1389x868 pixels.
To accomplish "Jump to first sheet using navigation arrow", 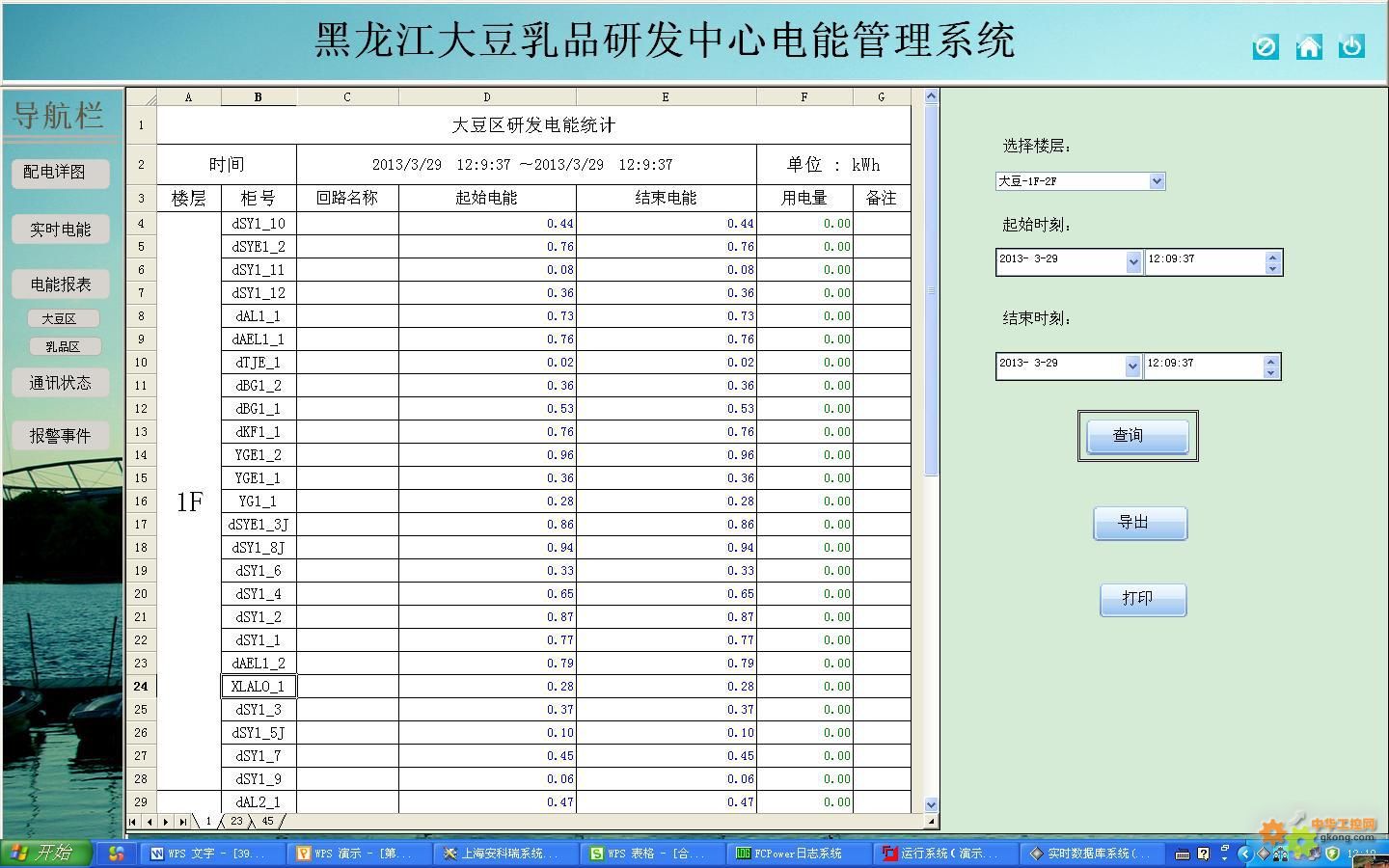I will (x=133, y=822).
